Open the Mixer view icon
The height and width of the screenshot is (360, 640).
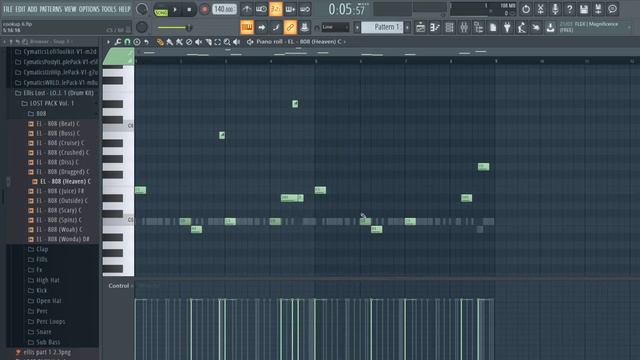click(x=464, y=27)
